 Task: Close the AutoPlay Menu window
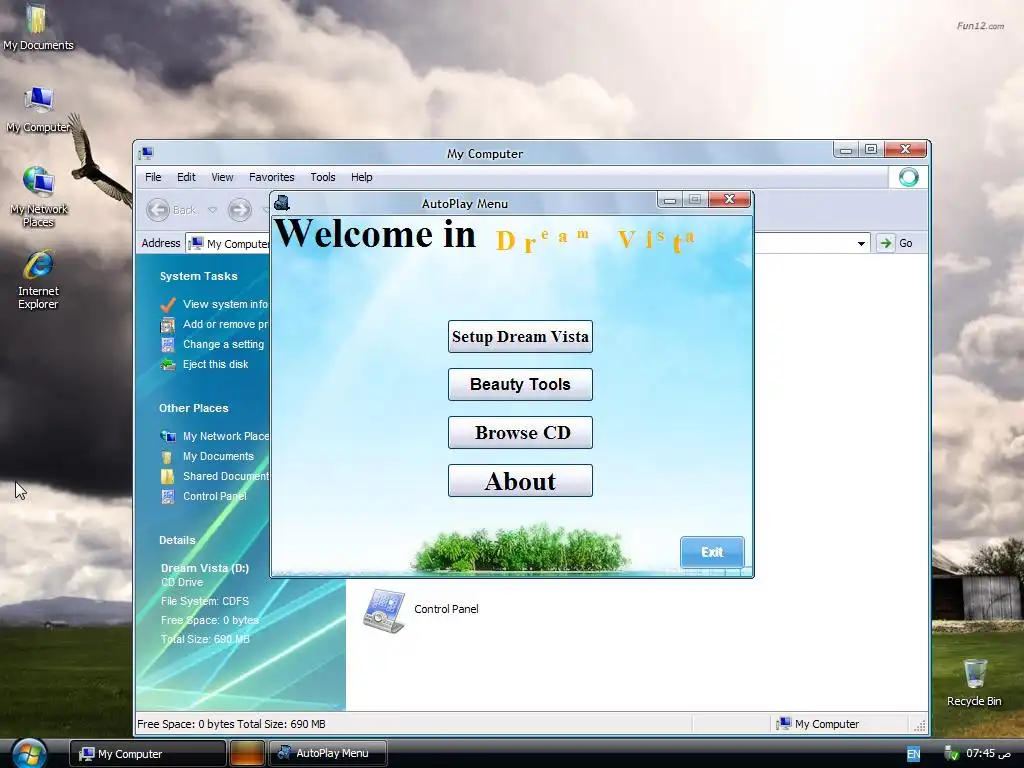click(729, 199)
